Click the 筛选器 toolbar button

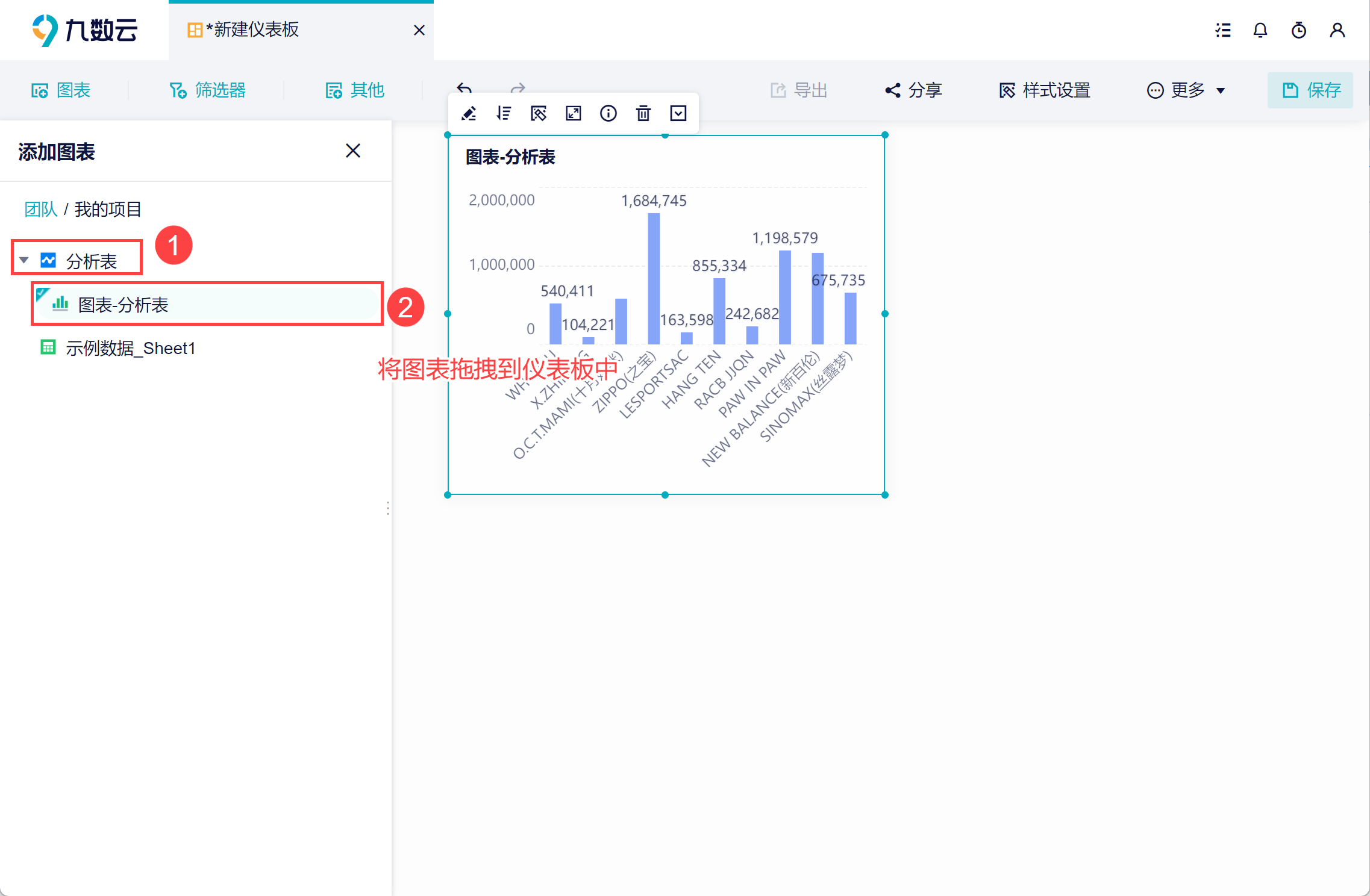click(208, 90)
